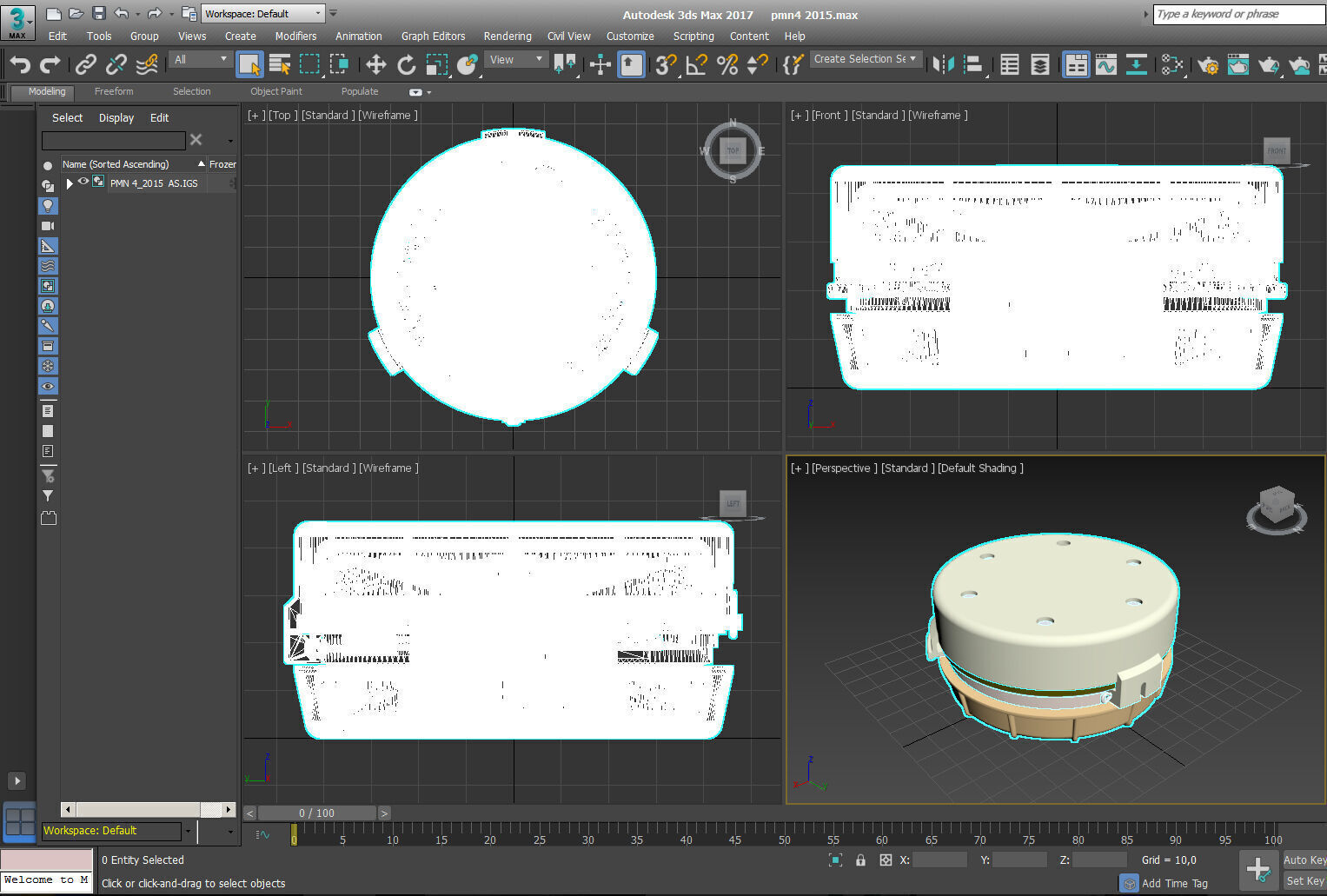The width and height of the screenshot is (1327, 896).
Task: Open the Schematic View icon
Action: (x=1136, y=64)
